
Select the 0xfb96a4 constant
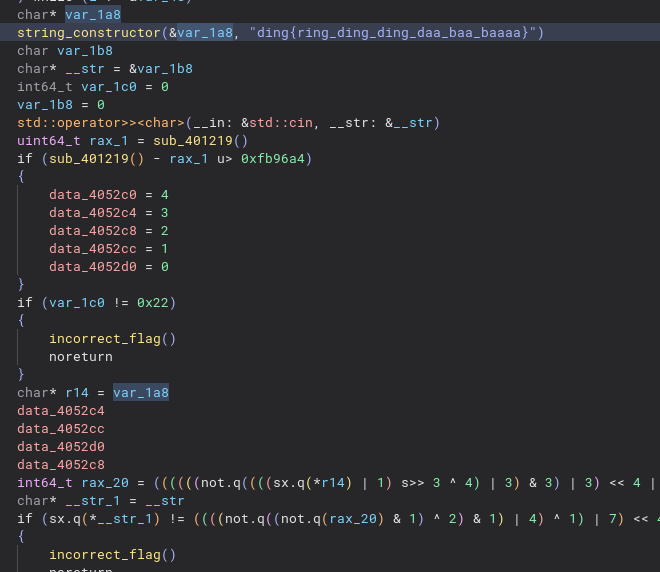276,159
